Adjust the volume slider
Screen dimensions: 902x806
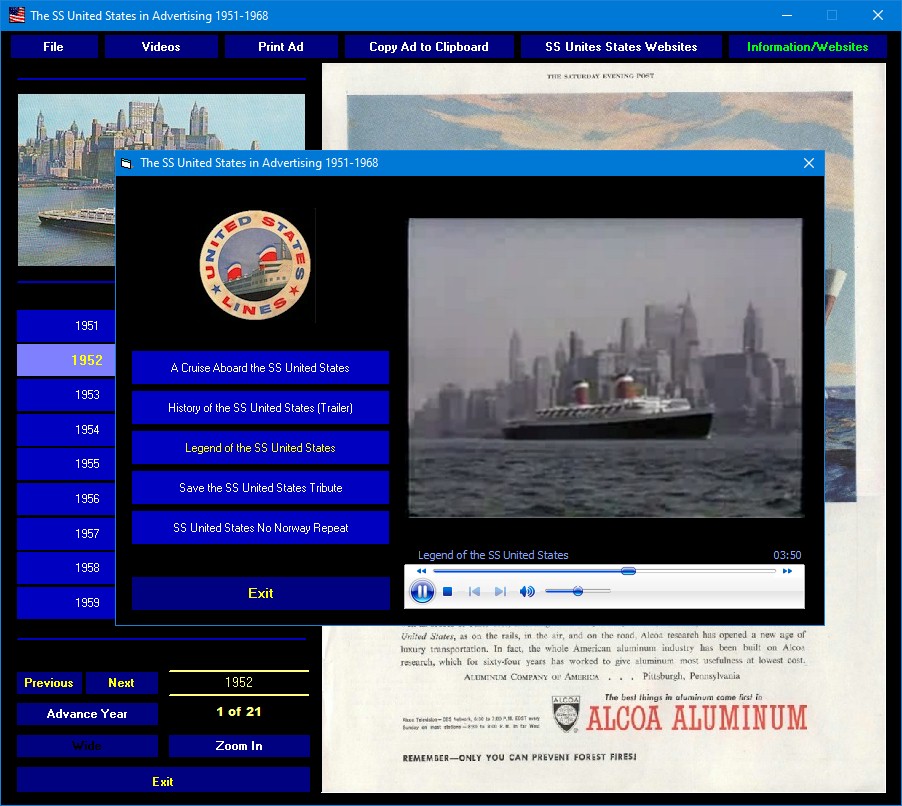[x=578, y=591]
